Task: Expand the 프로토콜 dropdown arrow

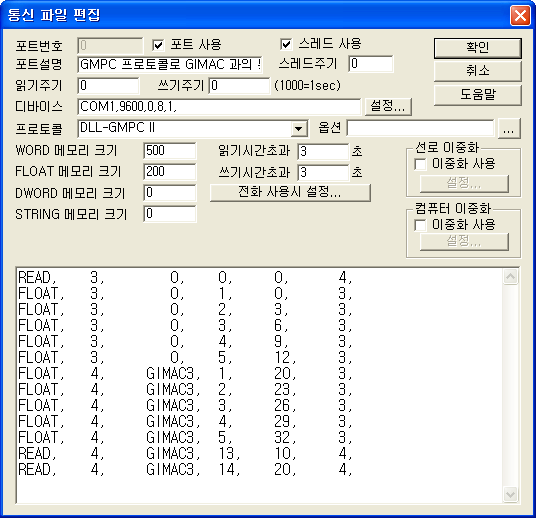Action: click(x=298, y=129)
